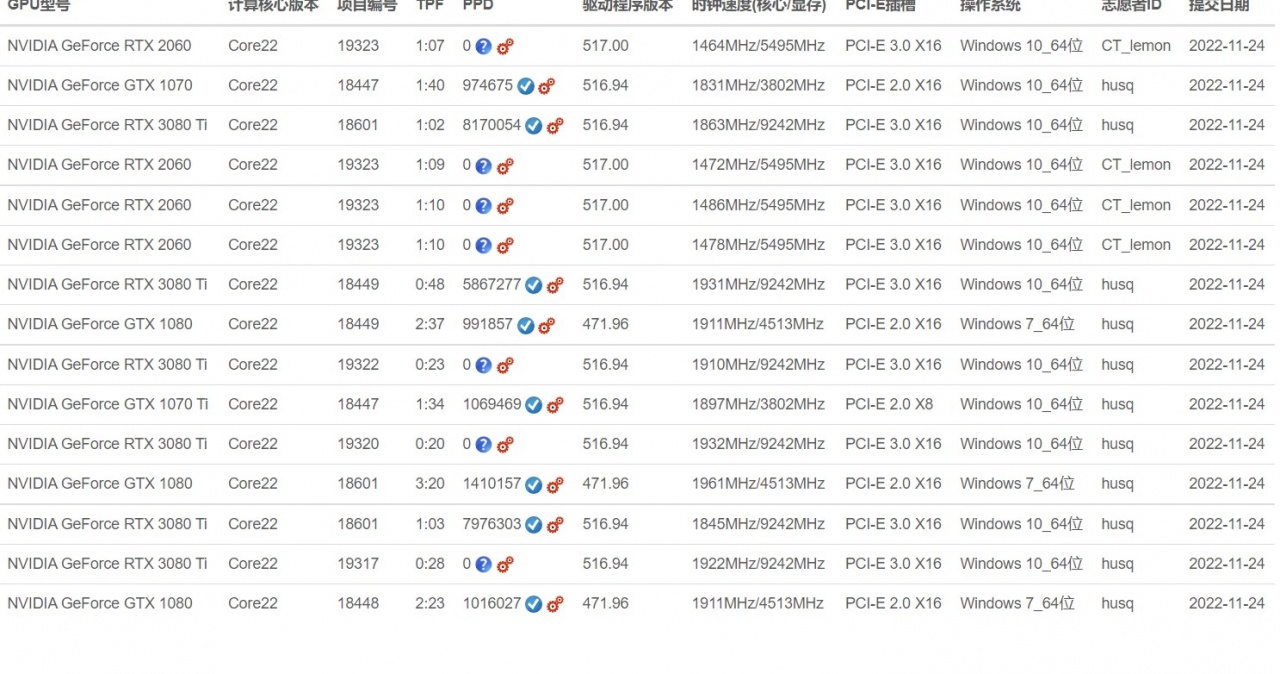Viewport: 1280px width, 674px height.
Task: Click the blue checkmark beside PPD 991857
Action: 526,325
